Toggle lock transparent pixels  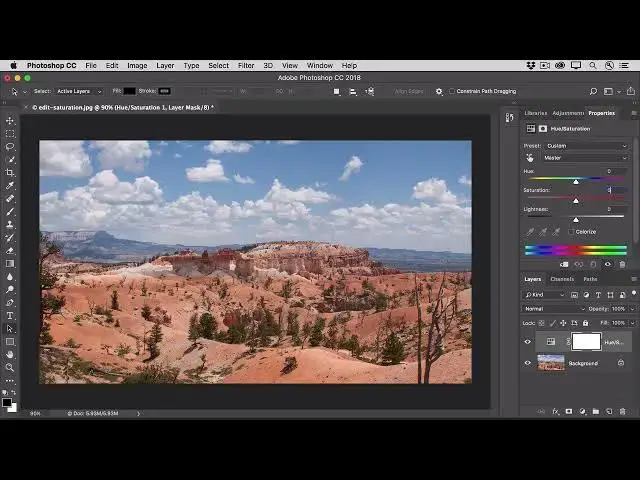[541, 323]
